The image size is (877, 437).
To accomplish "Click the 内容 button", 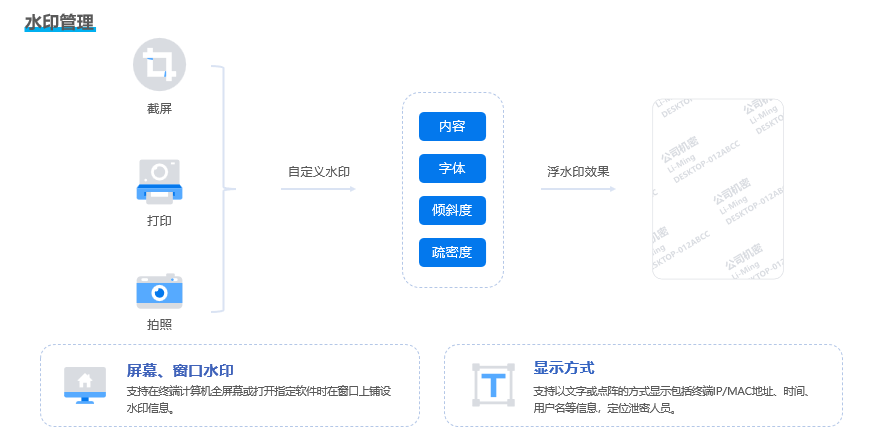I will pos(452,126).
